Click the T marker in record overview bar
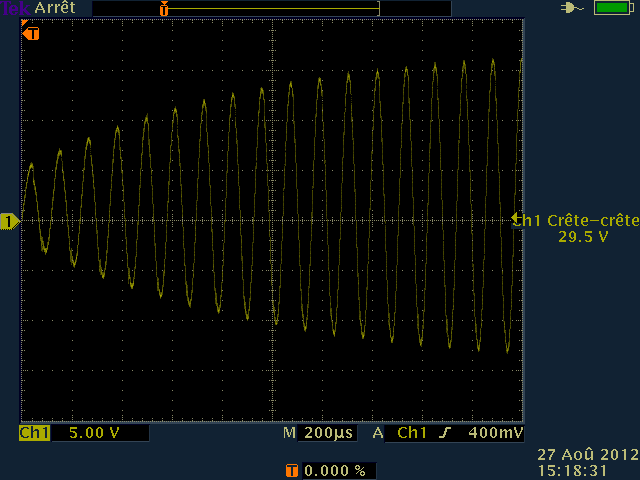Screen dimensions: 640x480 [163, 8]
